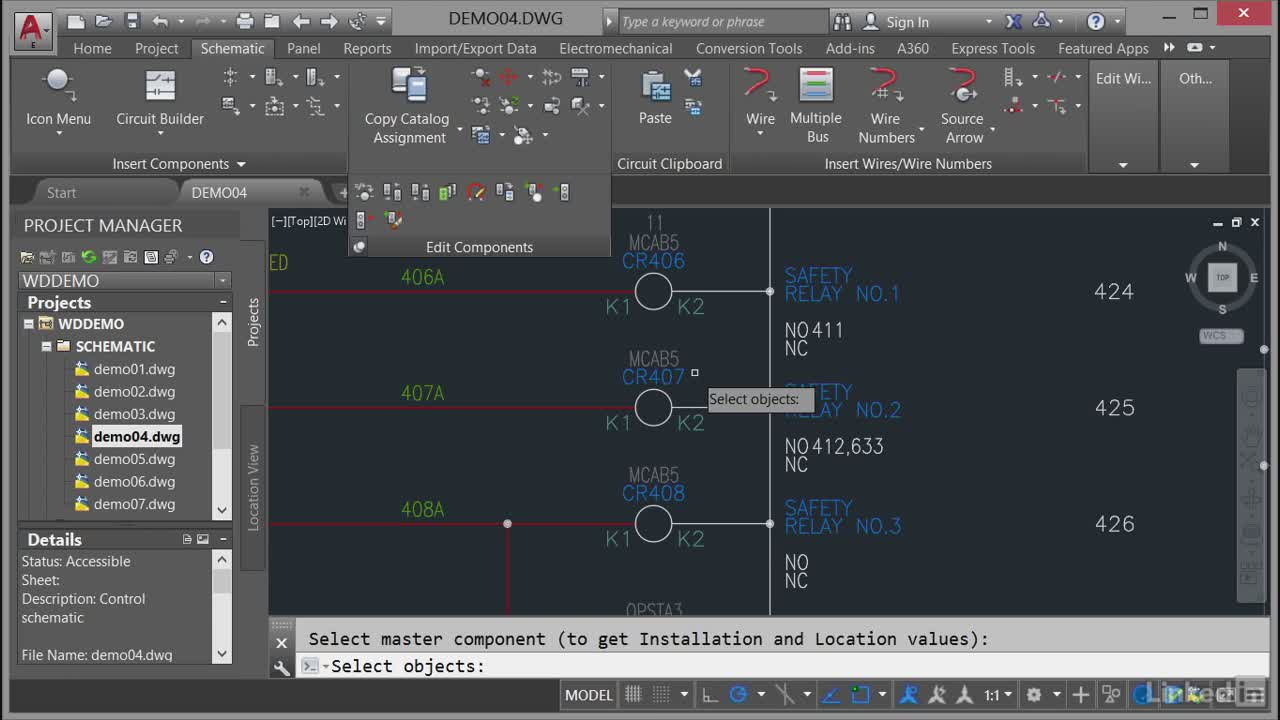Go to next project drawing arrow
The height and width of the screenshot is (720, 1280).
[329, 21]
